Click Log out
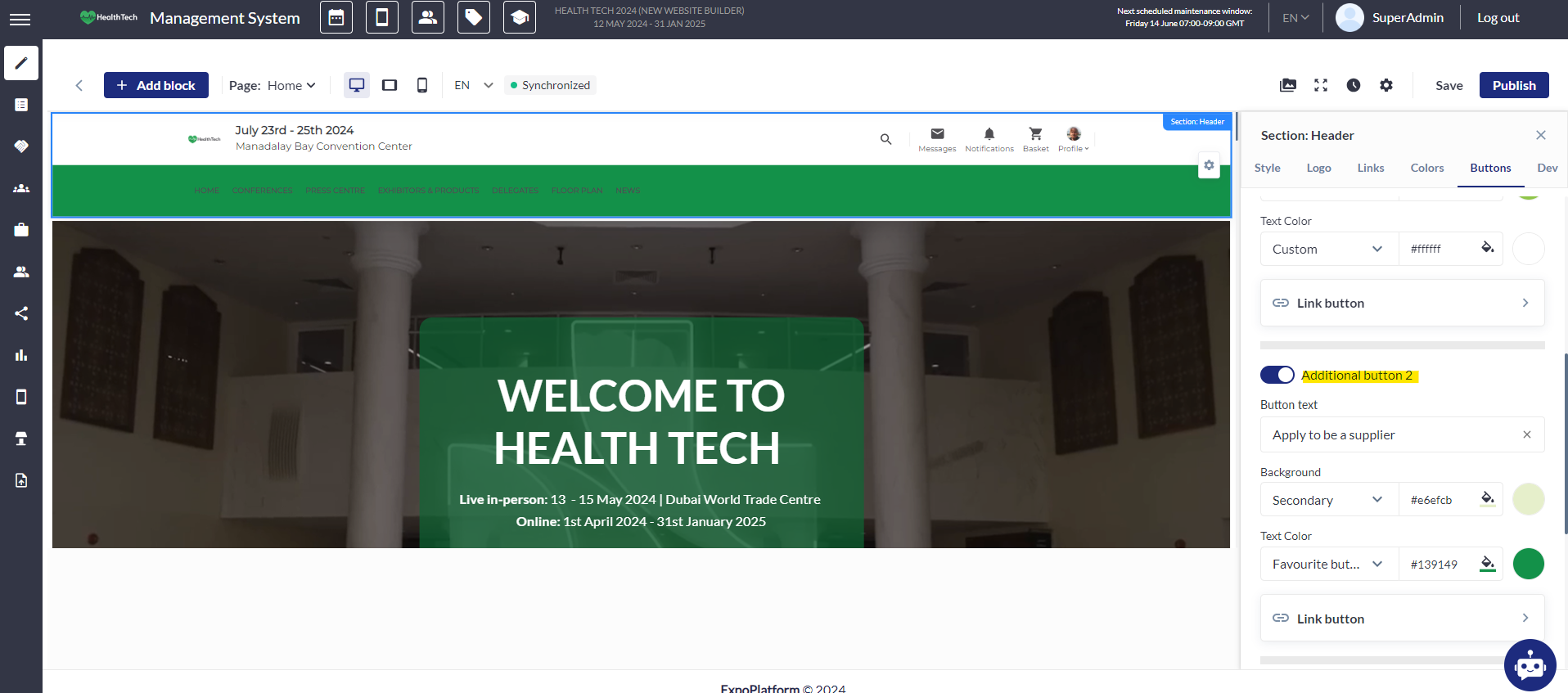 coord(1498,18)
